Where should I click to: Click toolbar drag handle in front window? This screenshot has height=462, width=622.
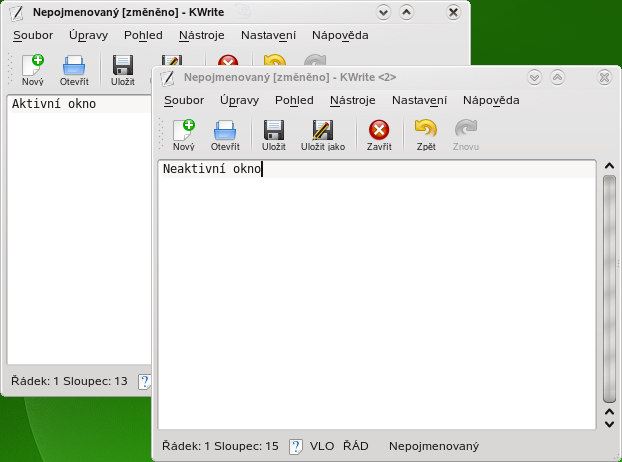161,134
